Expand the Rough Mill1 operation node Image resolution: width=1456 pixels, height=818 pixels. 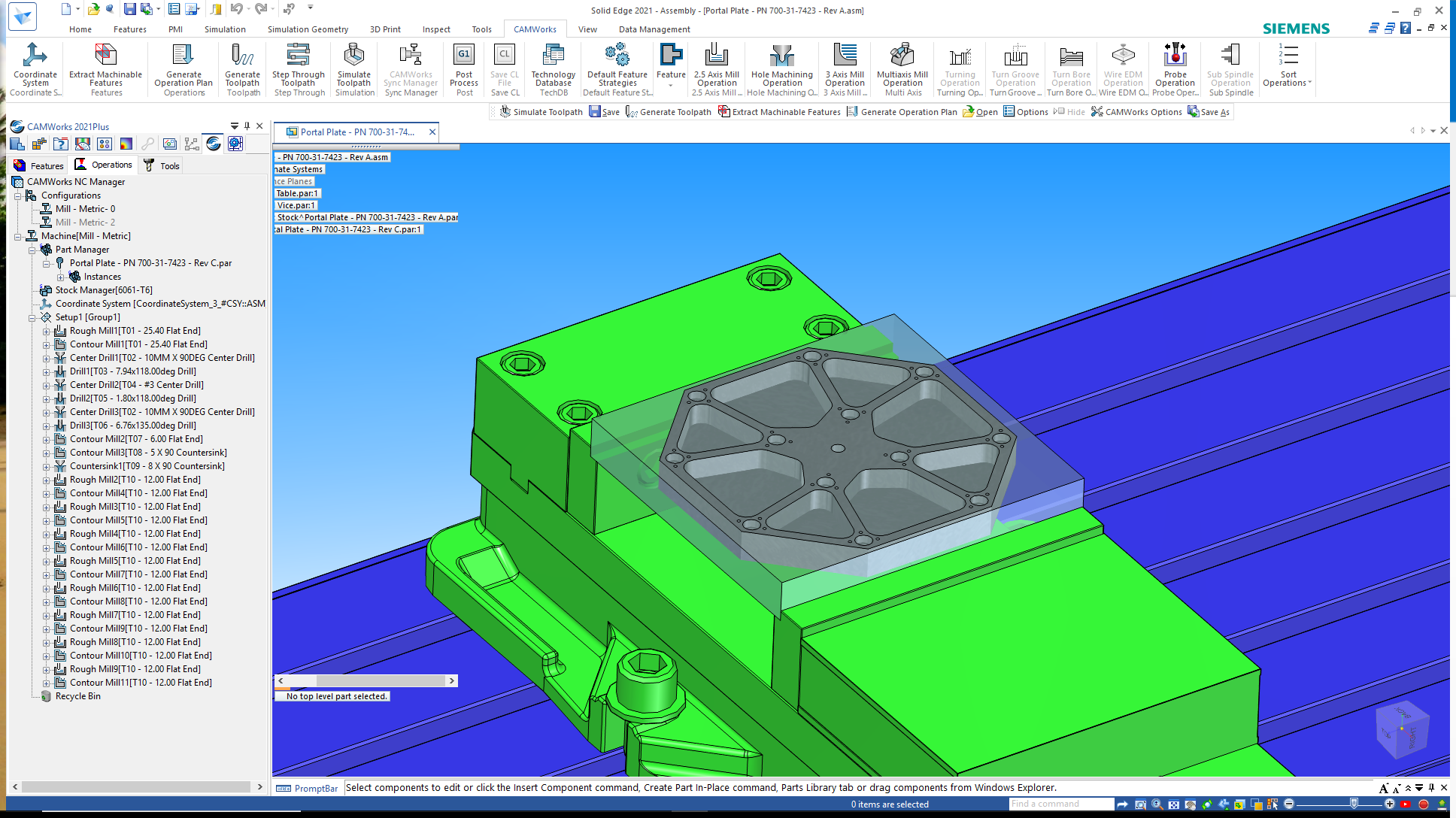click(x=46, y=331)
